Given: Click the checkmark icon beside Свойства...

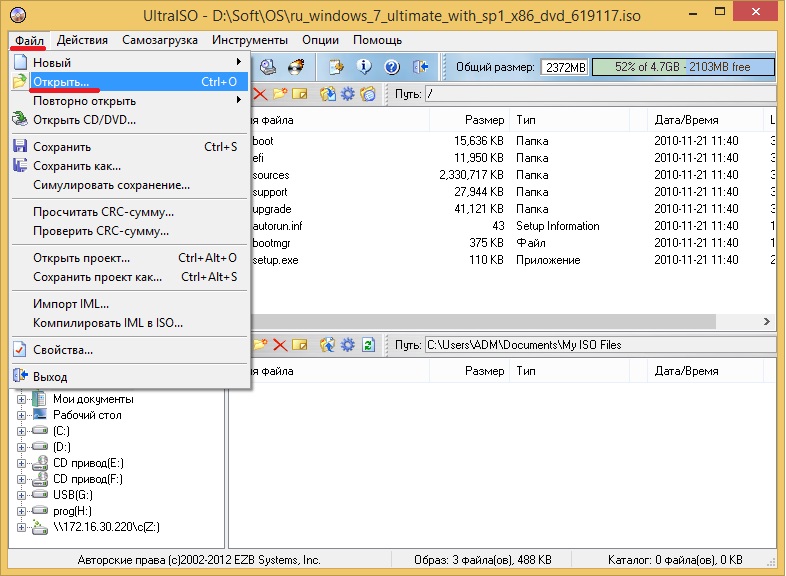Looking at the screenshot, I should click(20, 349).
